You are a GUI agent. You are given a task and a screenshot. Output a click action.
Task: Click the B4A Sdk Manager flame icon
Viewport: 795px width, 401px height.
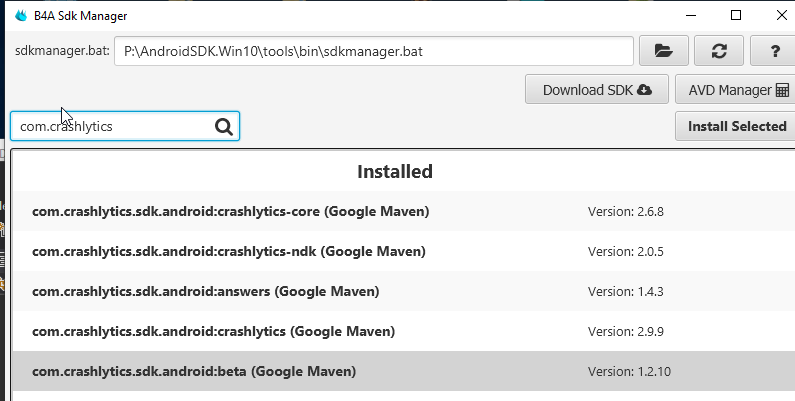click(20, 16)
